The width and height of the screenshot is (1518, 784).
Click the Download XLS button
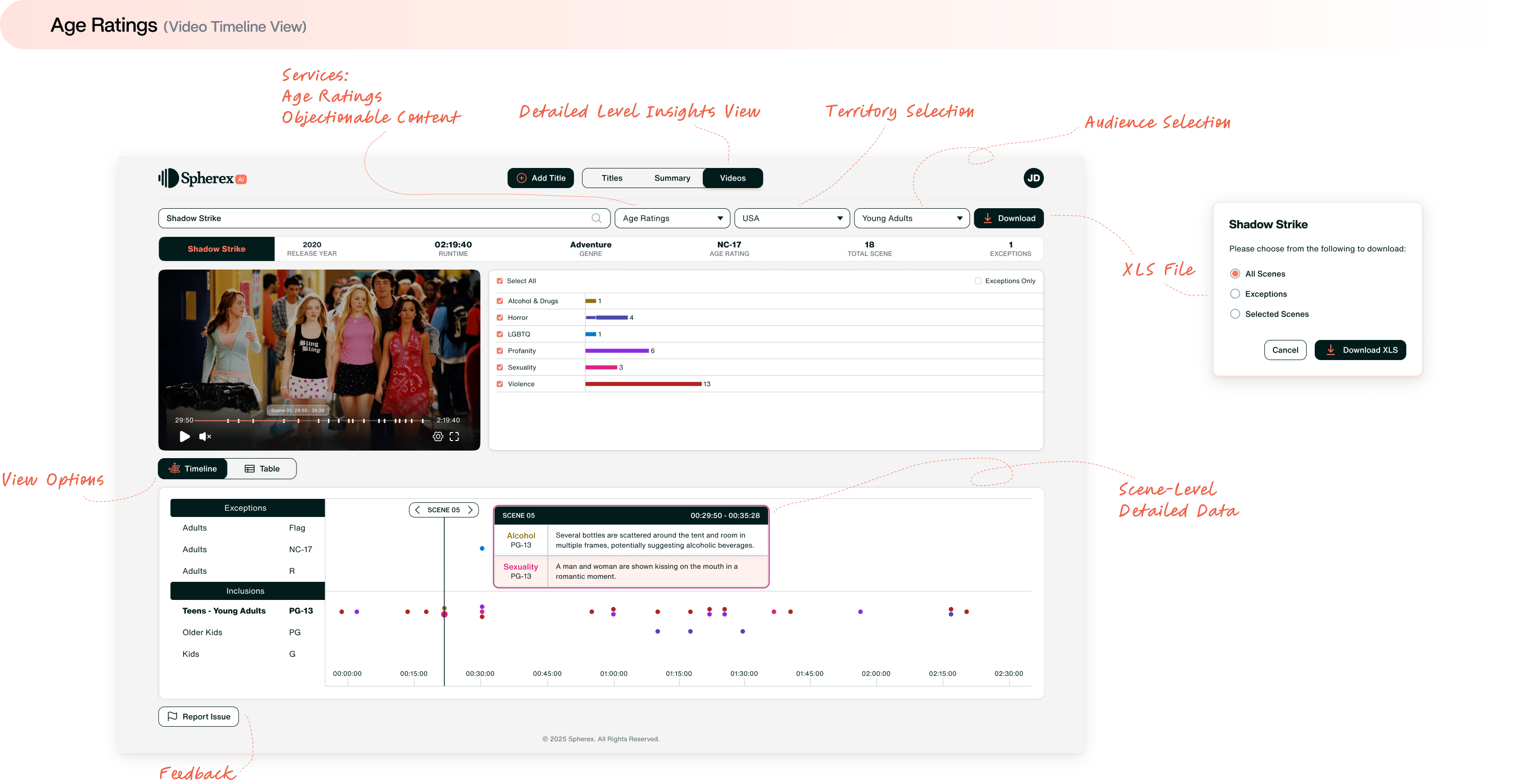[1360, 350]
